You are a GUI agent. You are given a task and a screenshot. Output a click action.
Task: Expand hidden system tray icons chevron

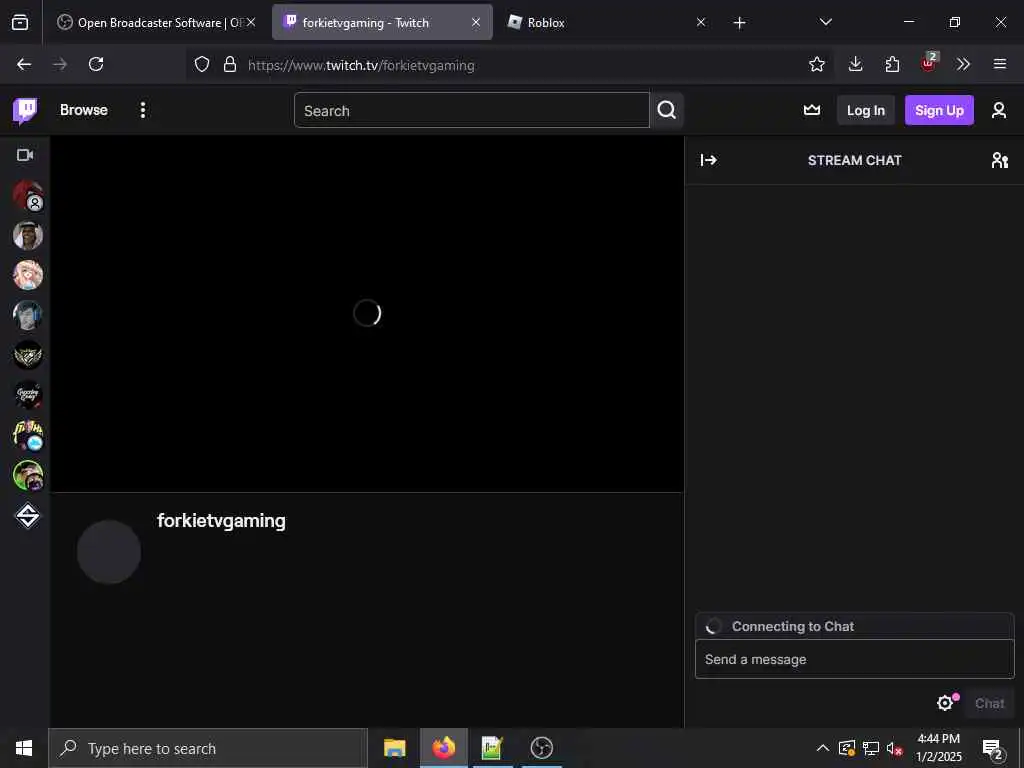[823, 748]
